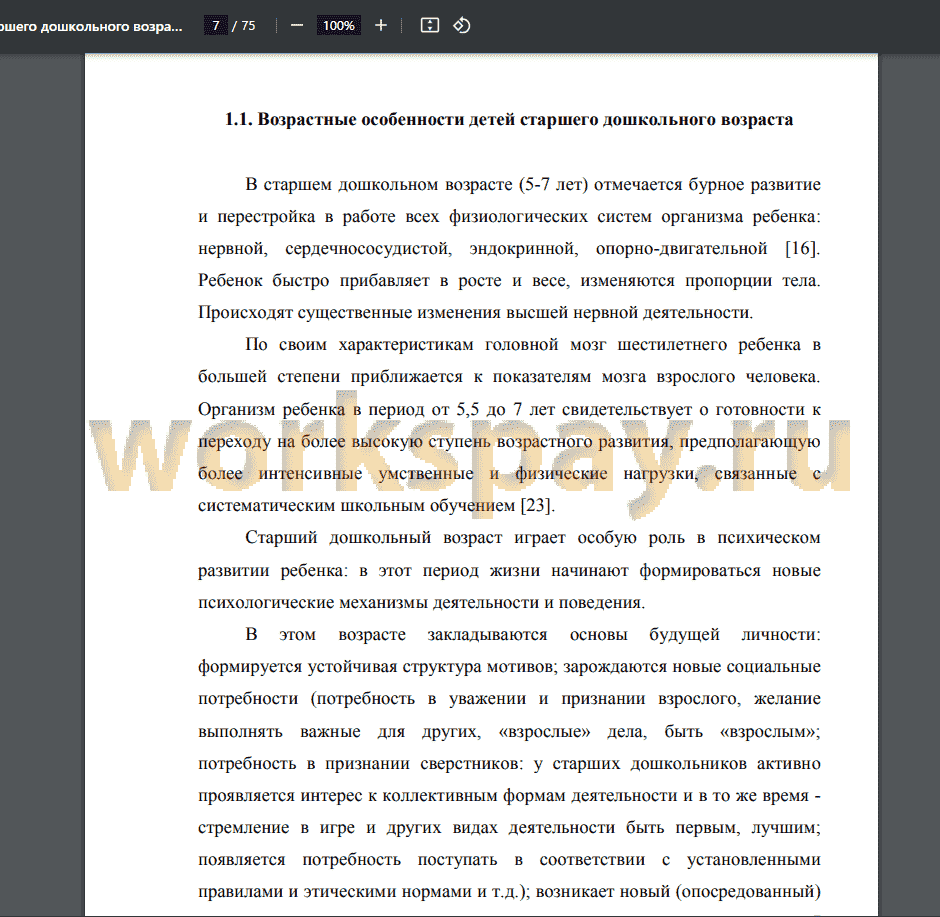Click the word "Происходят" starting a sentence

pos(245,313)
